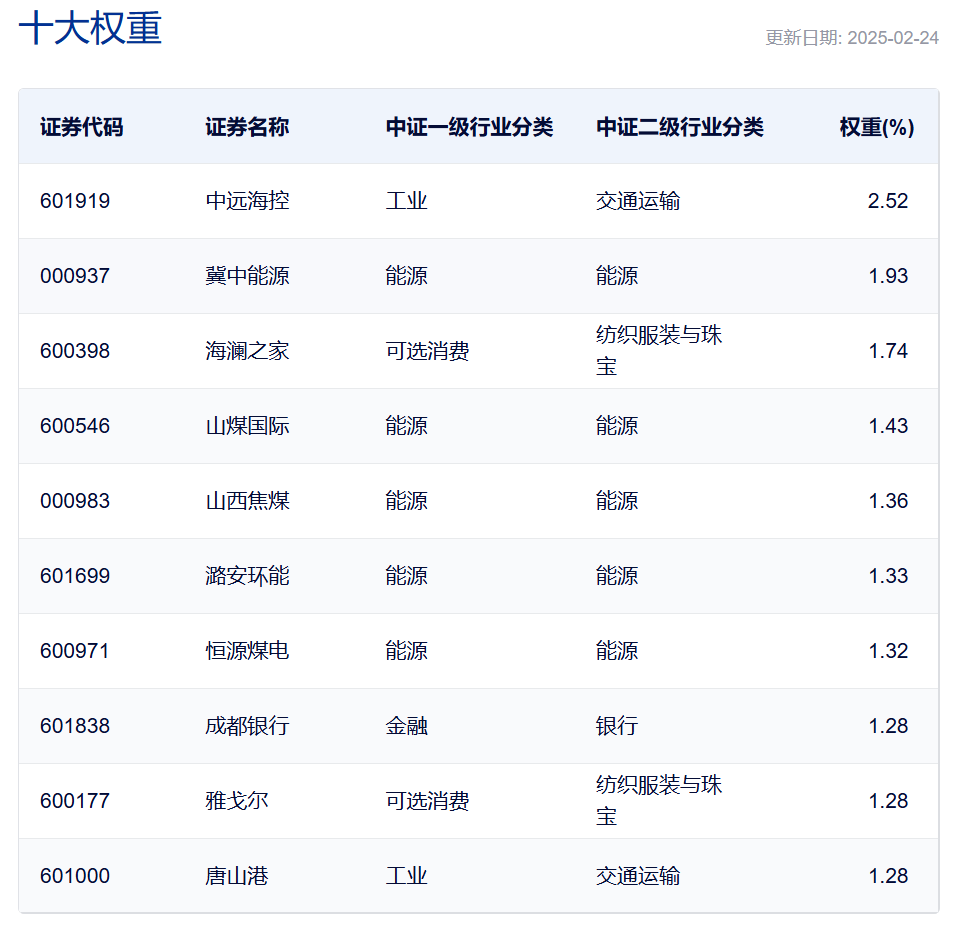955x925 pixels.
Task: Click the 证券名称 column header
Action: click(247, 127)
